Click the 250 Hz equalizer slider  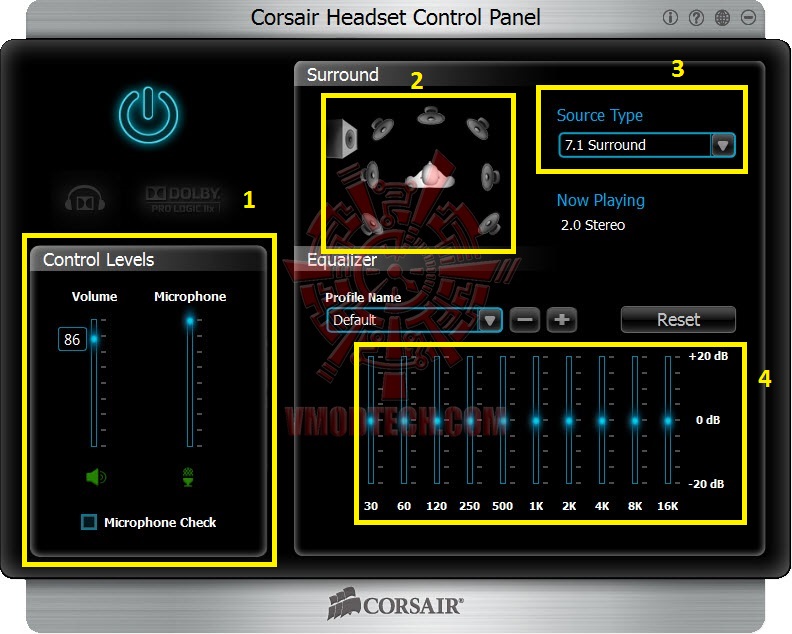470,420
